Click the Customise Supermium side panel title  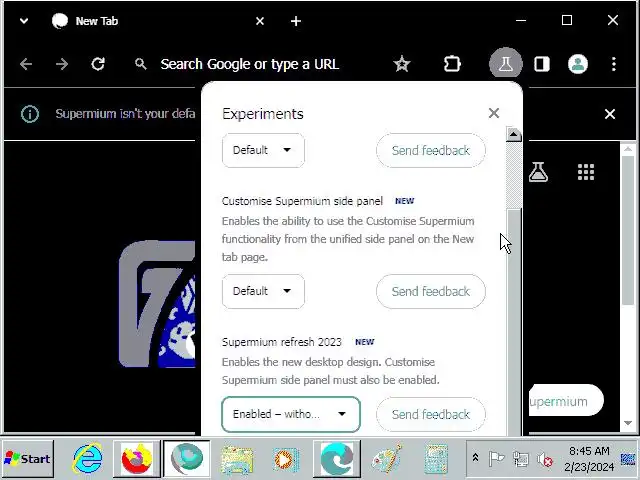pyautogui.click(x=302, y=201)
